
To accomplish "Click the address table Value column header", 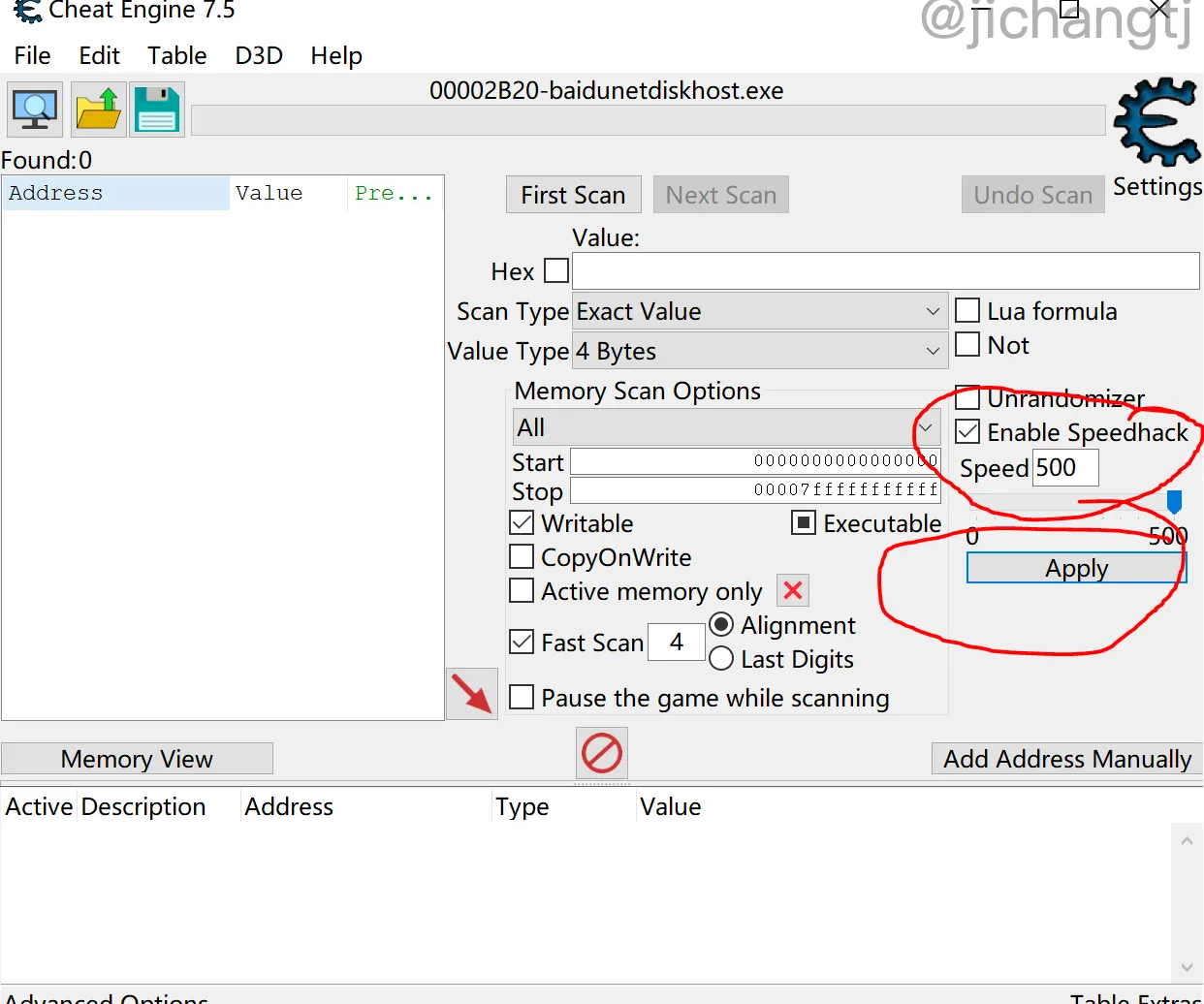I will tap(670, 806).
